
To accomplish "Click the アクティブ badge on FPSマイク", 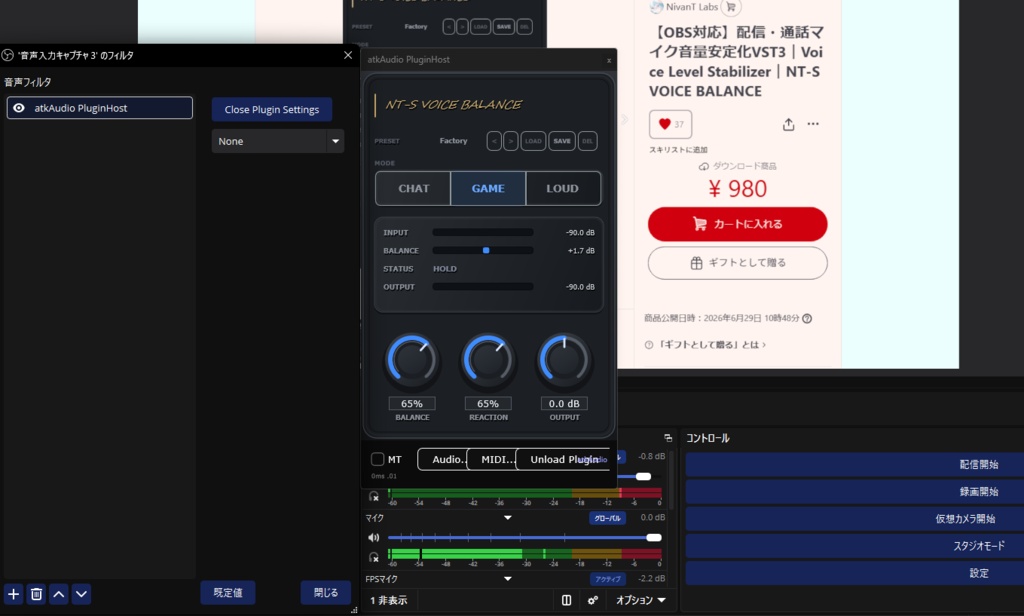I will coord(607,579).
